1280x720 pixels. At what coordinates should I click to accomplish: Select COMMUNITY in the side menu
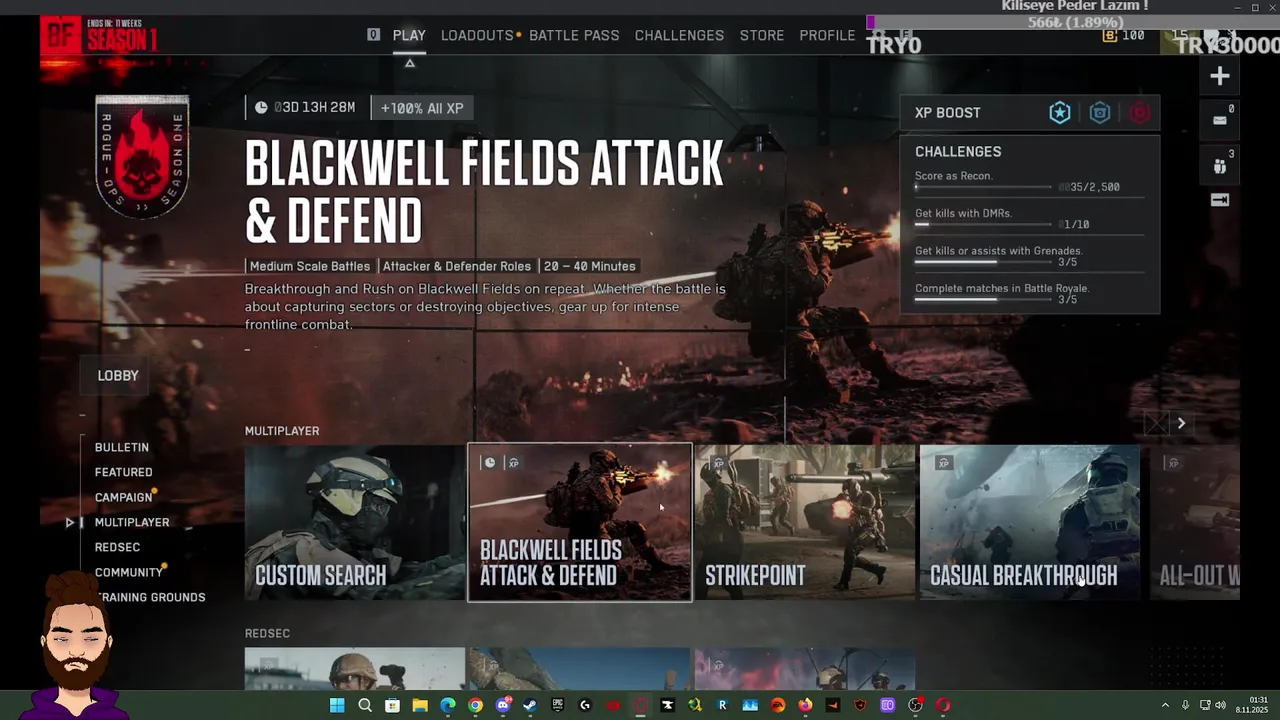coord(129,572)
